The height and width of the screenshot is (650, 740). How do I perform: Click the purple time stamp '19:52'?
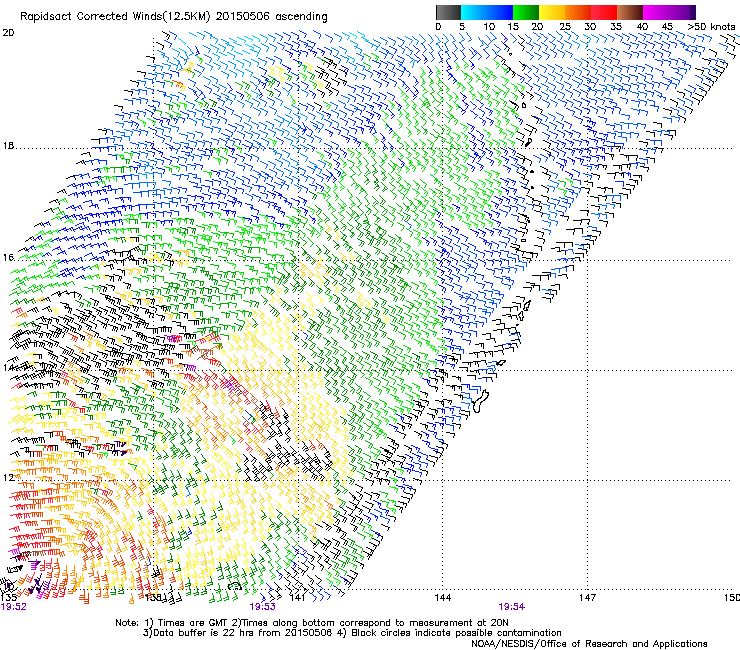tap(14, 607)
